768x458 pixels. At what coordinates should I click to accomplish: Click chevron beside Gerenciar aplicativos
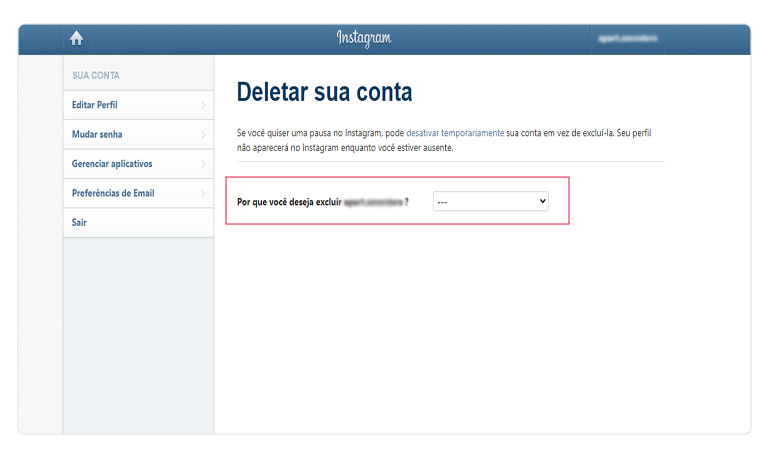(203, 164)
